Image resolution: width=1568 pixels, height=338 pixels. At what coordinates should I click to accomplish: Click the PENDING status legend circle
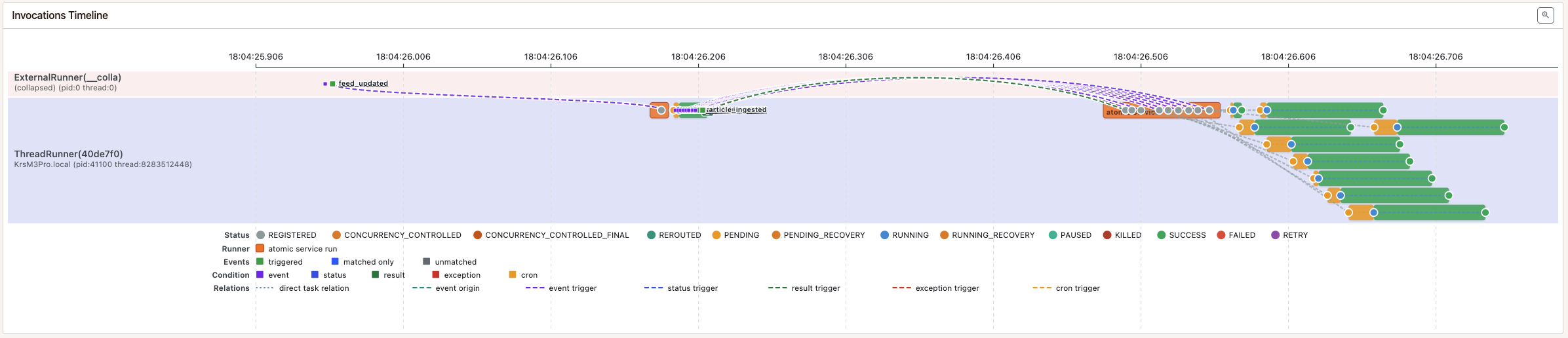(x=716, y=235)
